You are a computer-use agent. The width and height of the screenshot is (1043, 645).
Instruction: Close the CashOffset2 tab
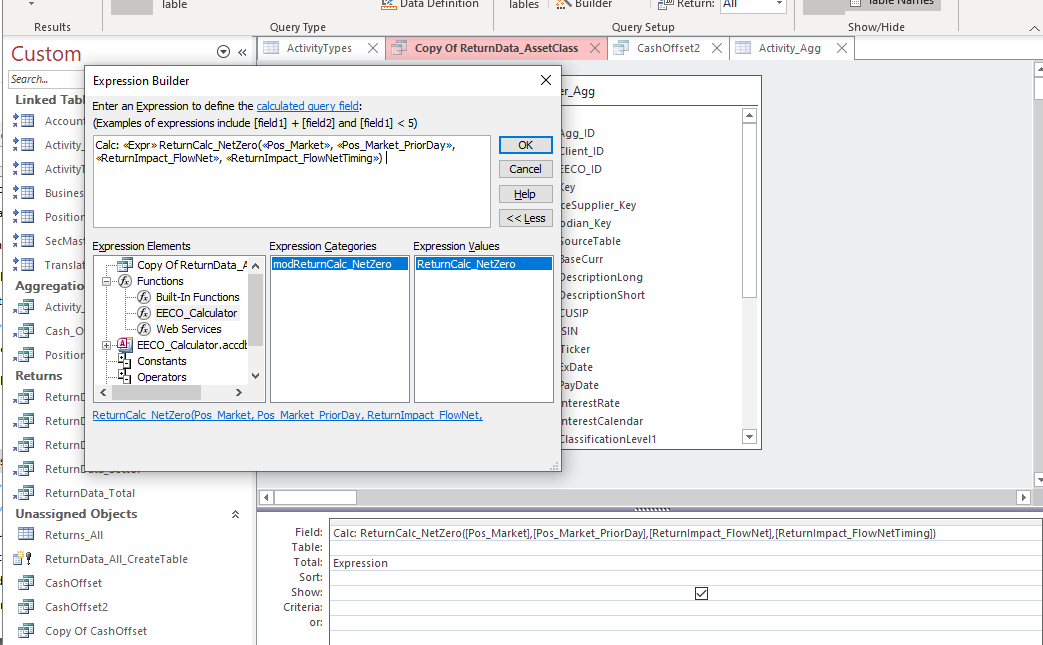tap(717, 48)
